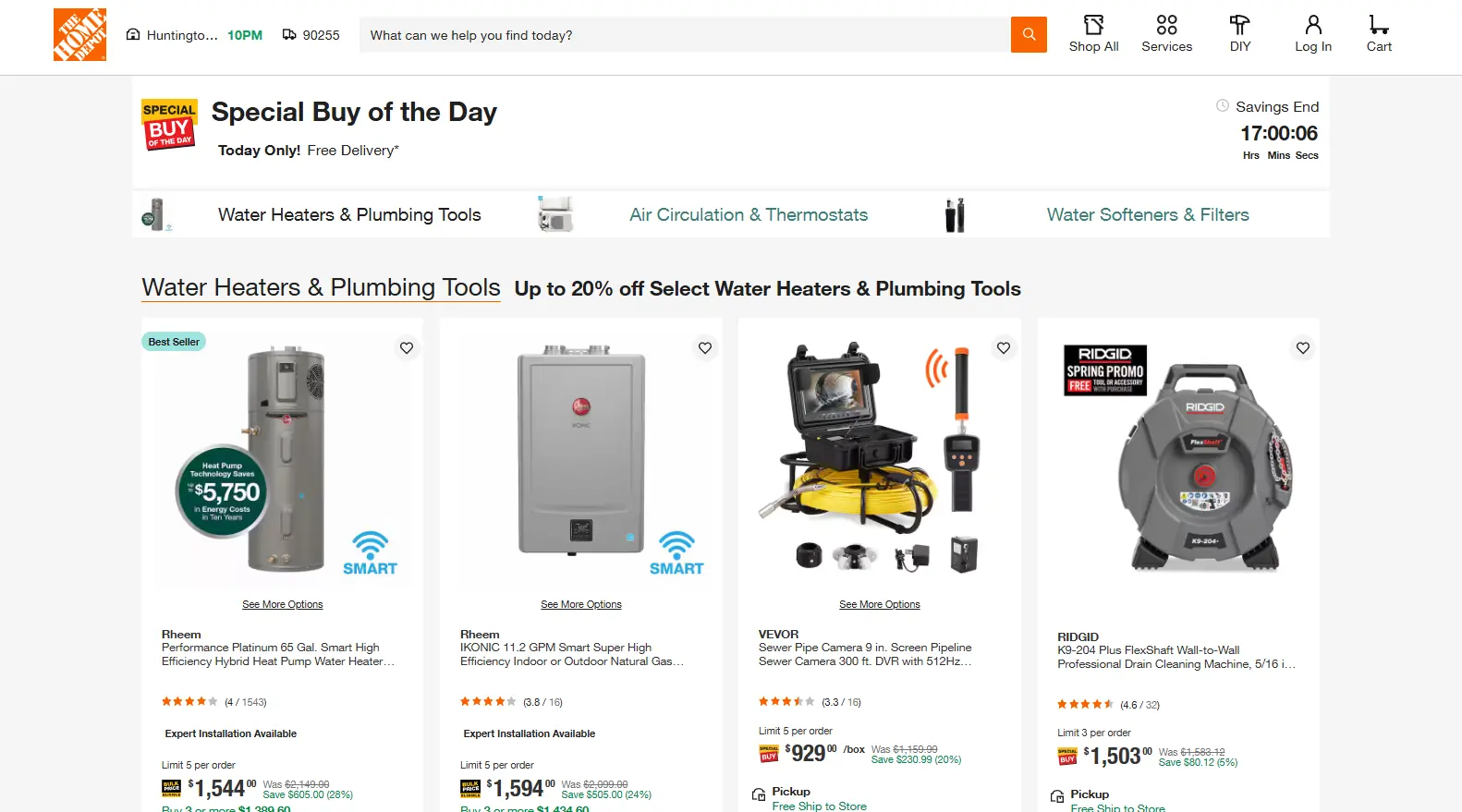1462x812 pixels.
Task: Click the search input field
Action: pyautogui.click(x=684, y=35)
